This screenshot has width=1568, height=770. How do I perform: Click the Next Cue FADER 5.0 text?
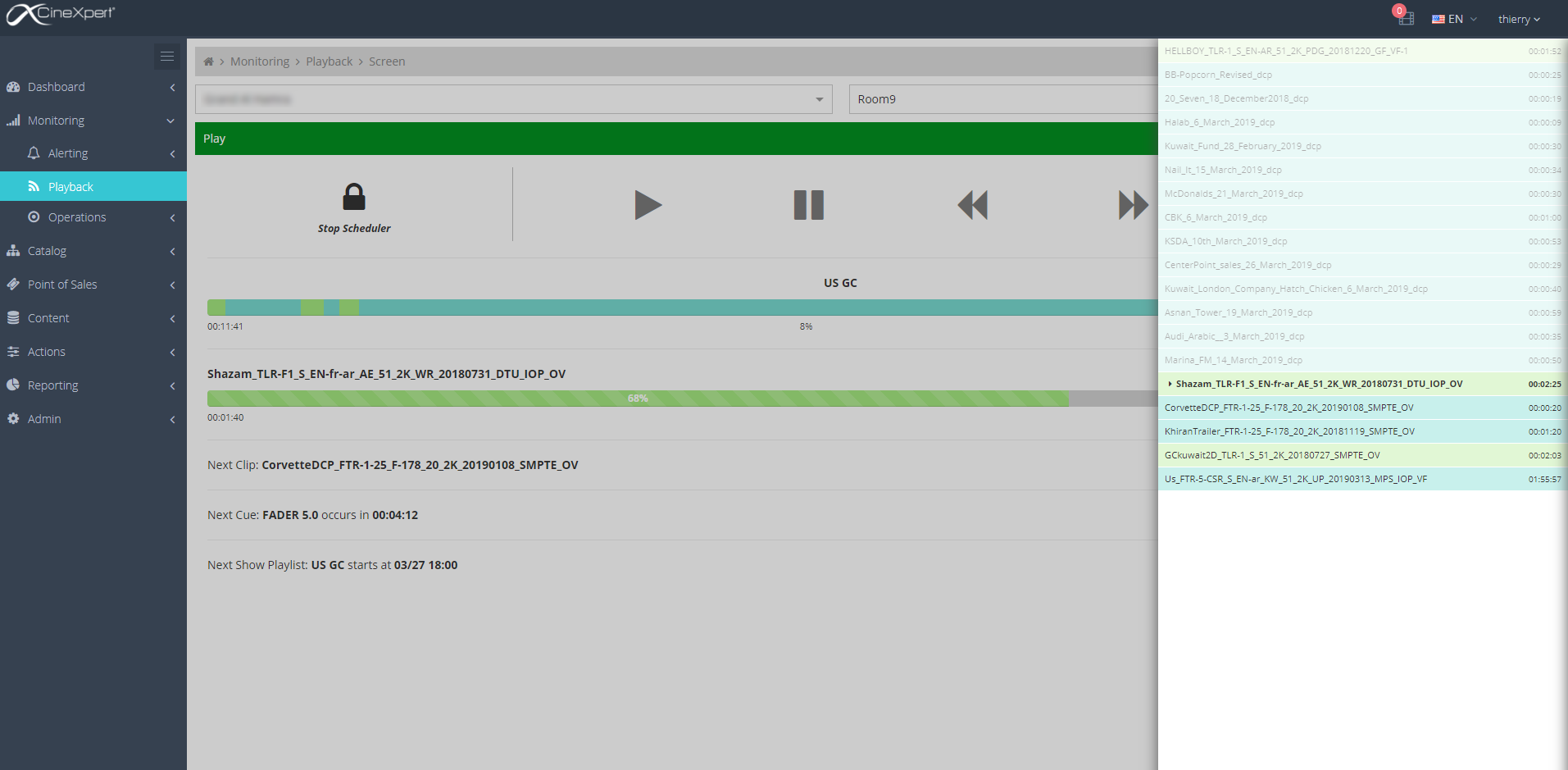pyautogui.click(x=290, y=515)
